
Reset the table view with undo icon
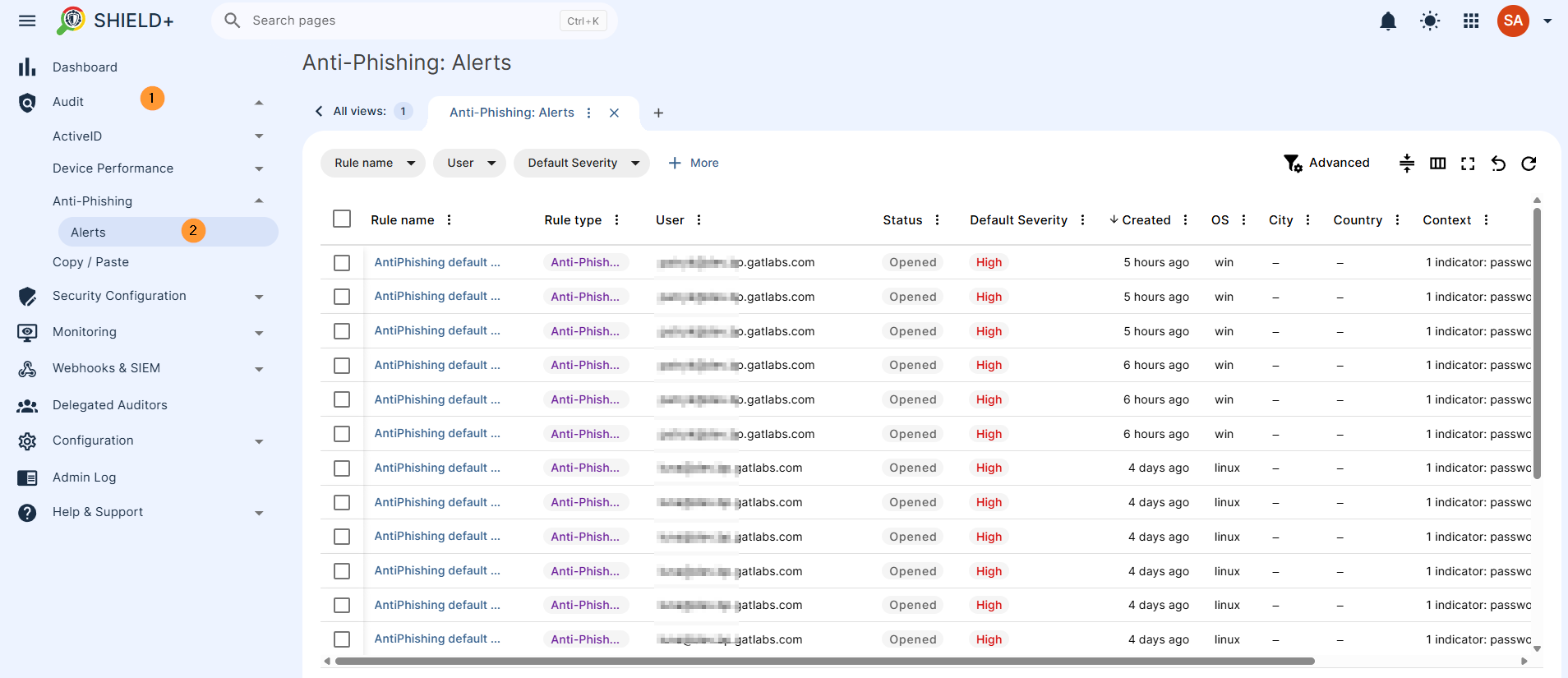pos(1498,164)
